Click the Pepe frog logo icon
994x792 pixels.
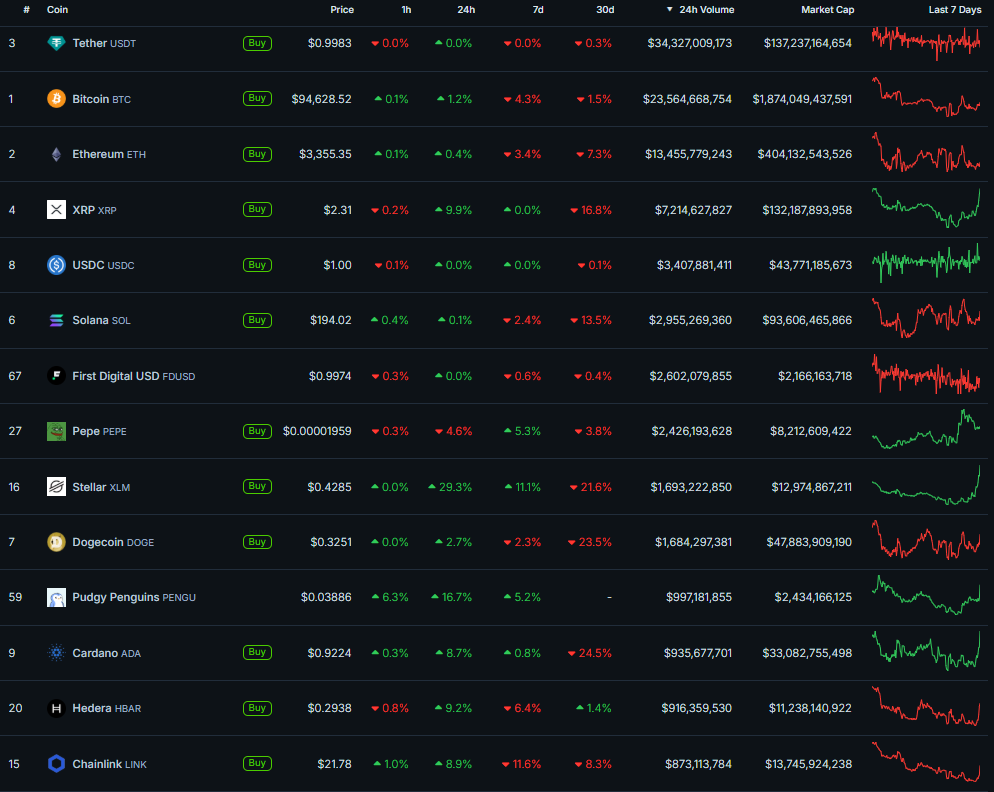(x=56, y=431)
